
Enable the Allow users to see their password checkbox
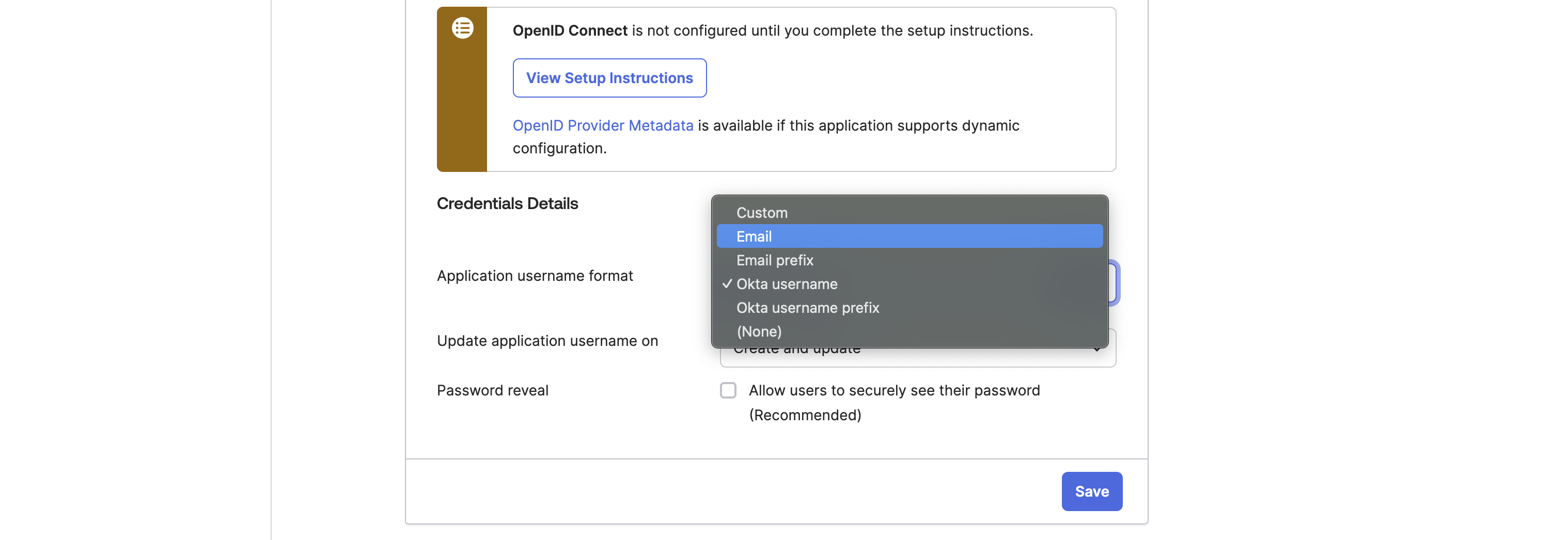(728, 390)
